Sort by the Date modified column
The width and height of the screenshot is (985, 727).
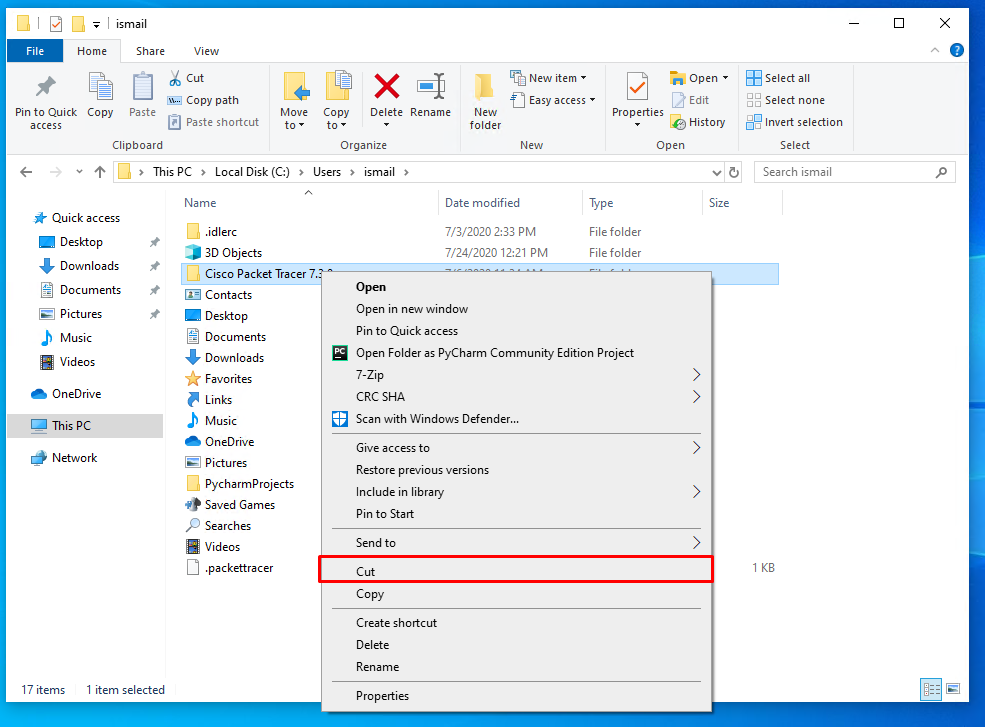509,203
